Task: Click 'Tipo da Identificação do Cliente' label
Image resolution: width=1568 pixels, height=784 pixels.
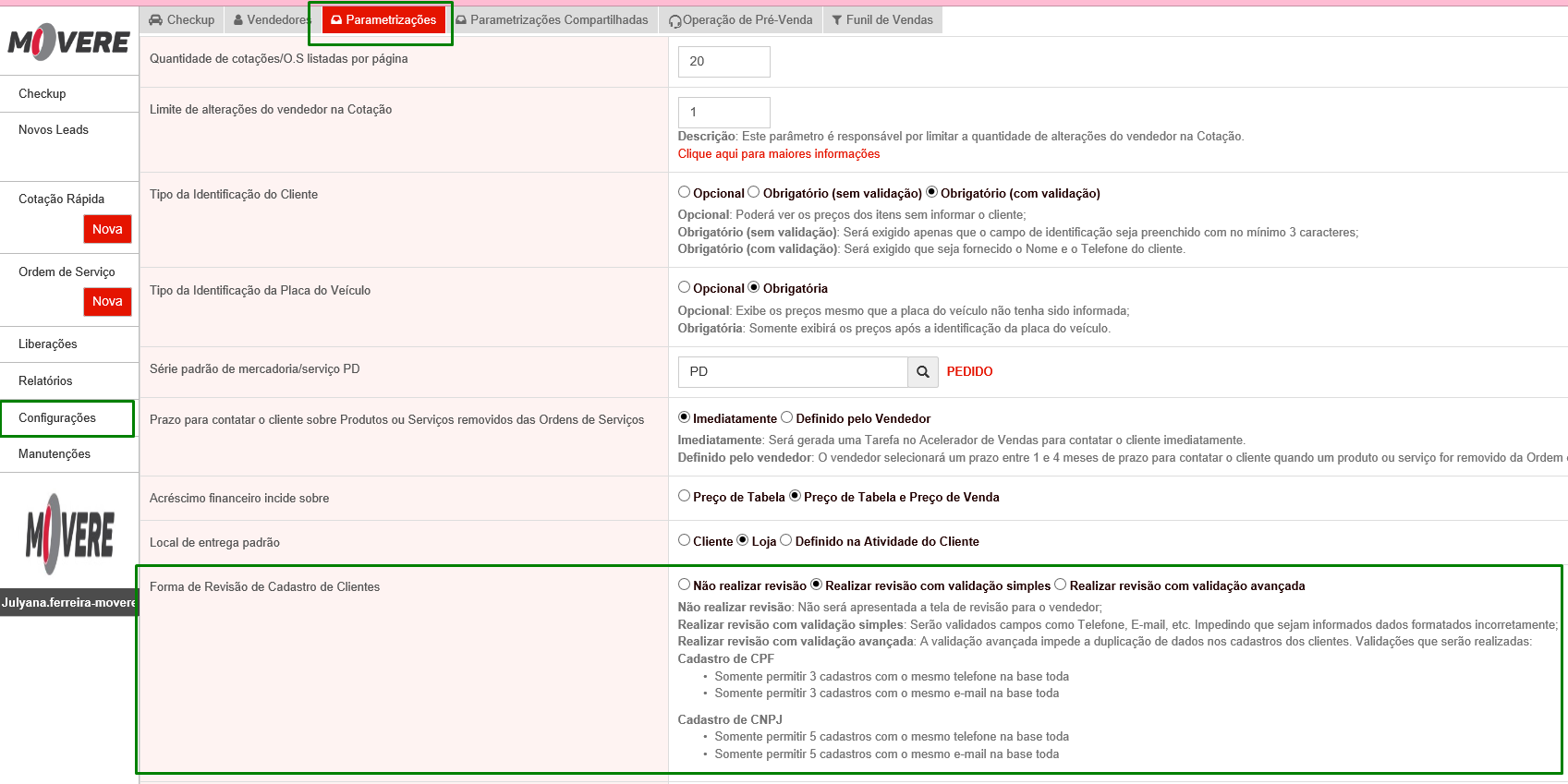Action: coord(234,195)
